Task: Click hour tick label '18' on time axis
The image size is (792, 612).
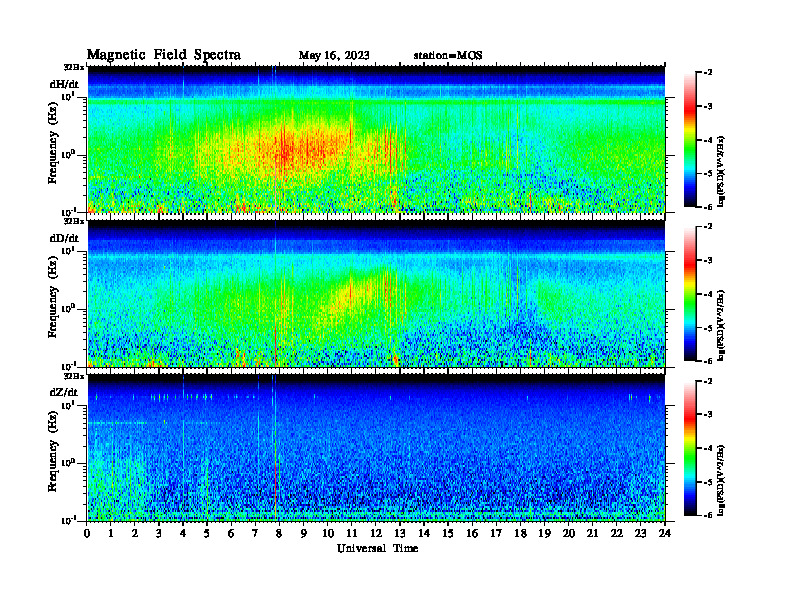Action: coord(520,534)
